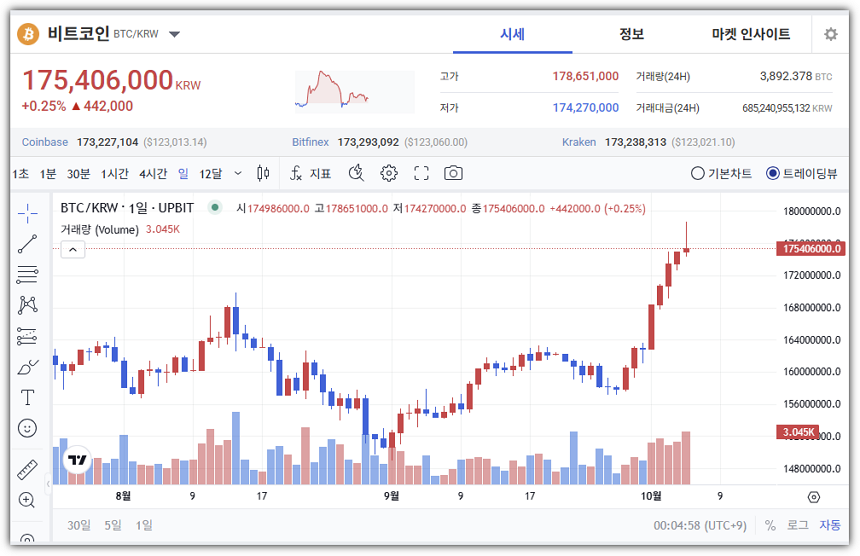This screenshot has height=556, width=860.
Task: Click the mini price sparkline chart
Action: pos(355,92)
